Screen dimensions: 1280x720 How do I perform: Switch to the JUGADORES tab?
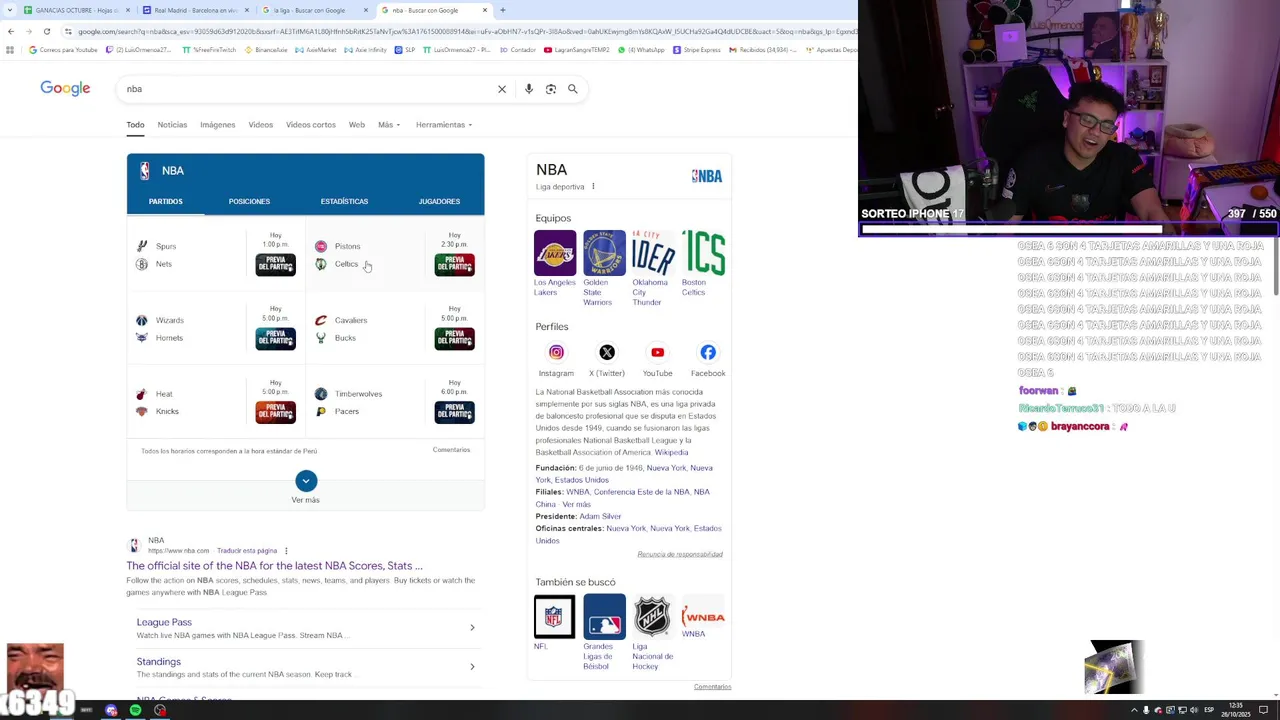tap(439, 201)
